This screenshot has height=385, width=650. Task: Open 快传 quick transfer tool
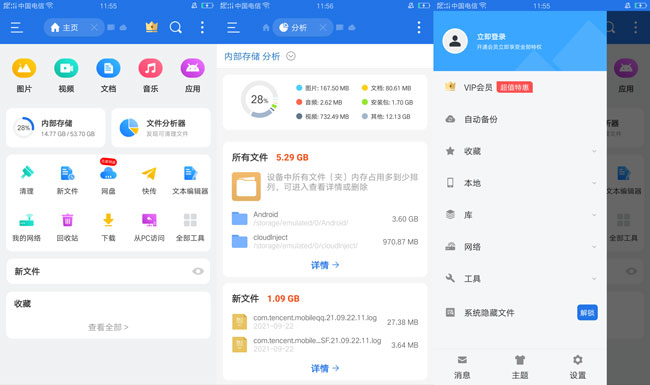[149, 180]
